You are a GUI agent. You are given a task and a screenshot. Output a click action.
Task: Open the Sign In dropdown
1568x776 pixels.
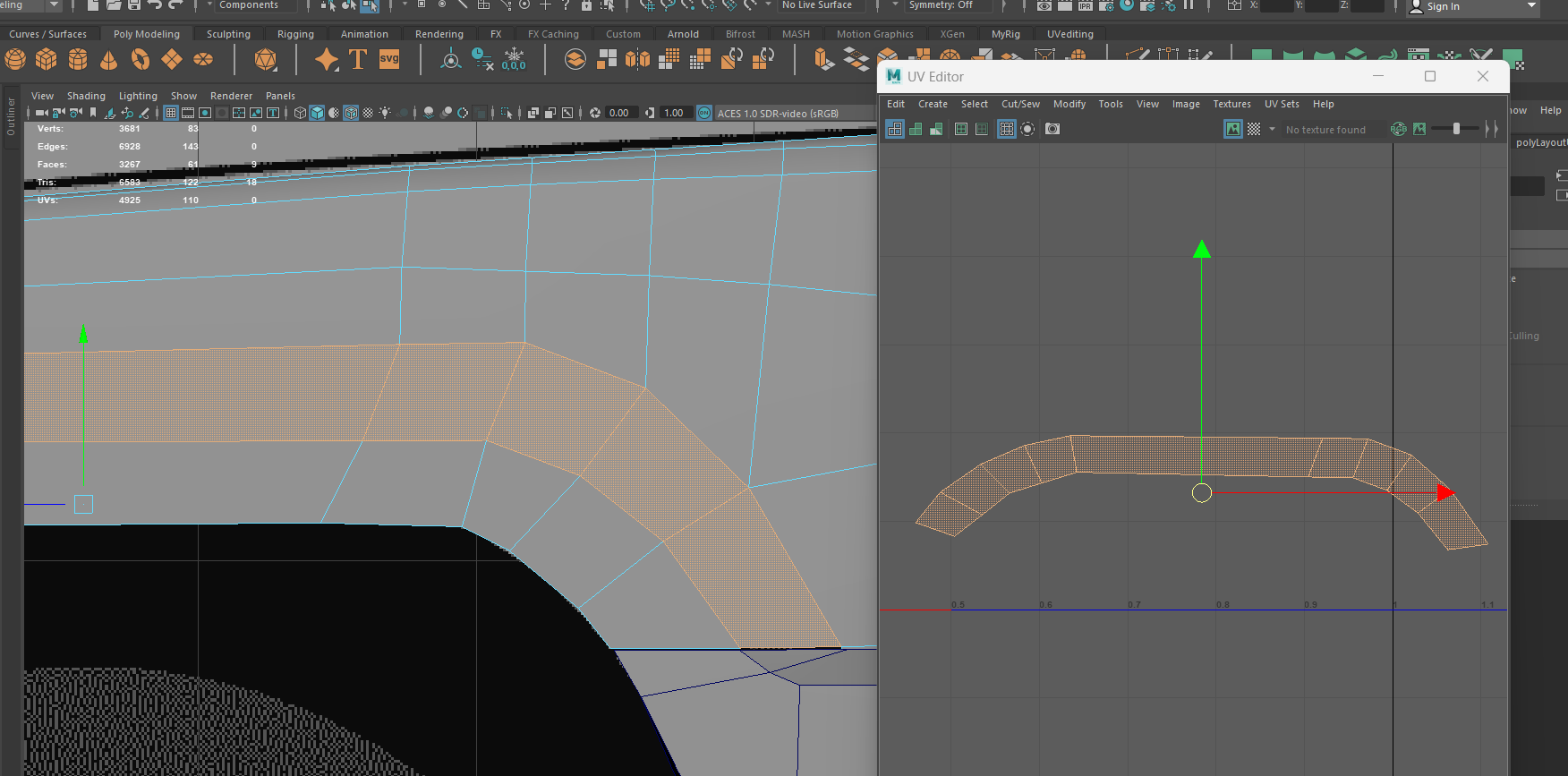(x=1531, y=6)
